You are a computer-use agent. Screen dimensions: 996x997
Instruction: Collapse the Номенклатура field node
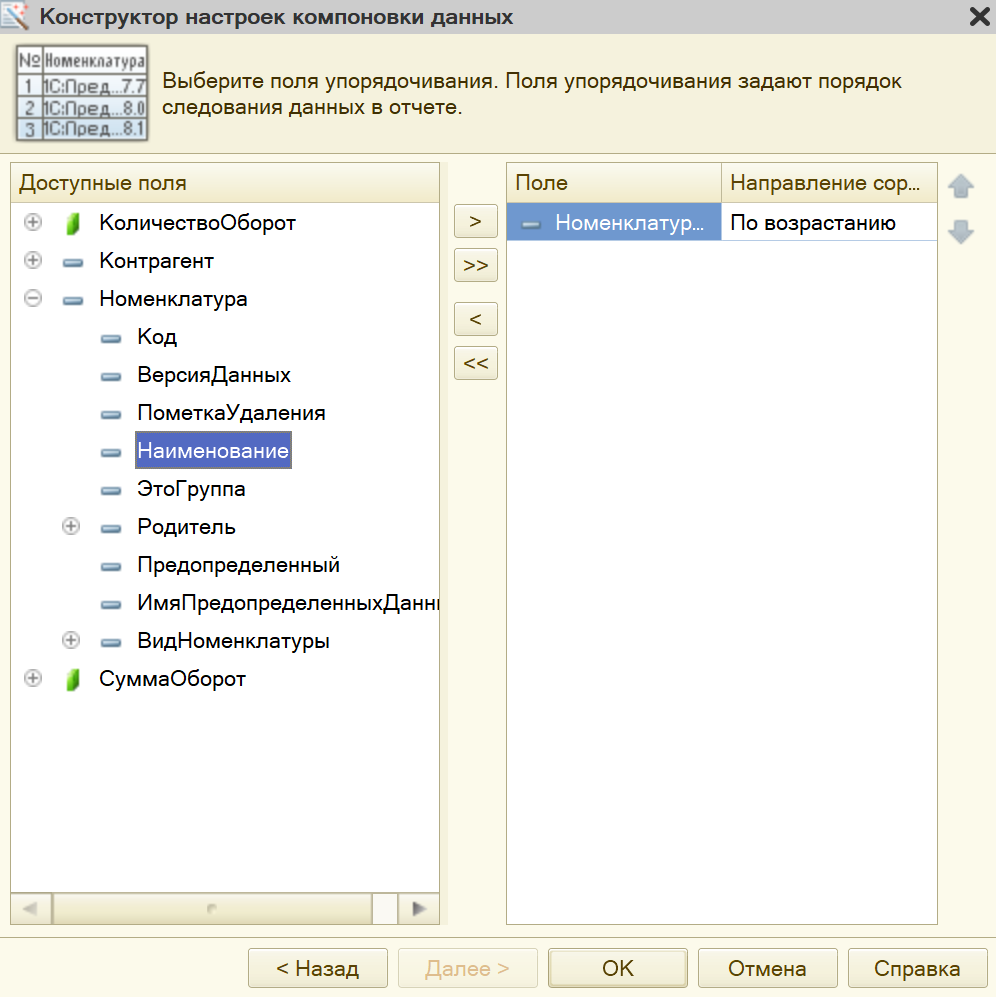[32, 298]
